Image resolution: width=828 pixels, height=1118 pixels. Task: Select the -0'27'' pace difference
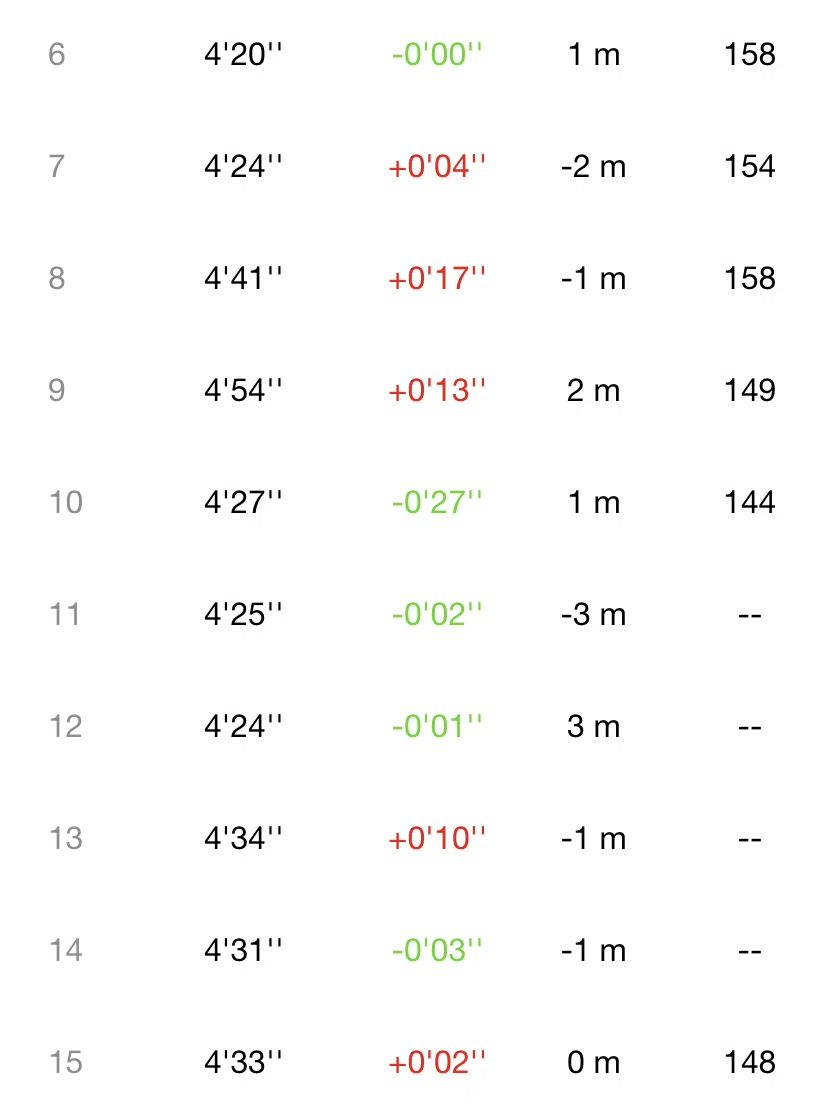point(436,502)
